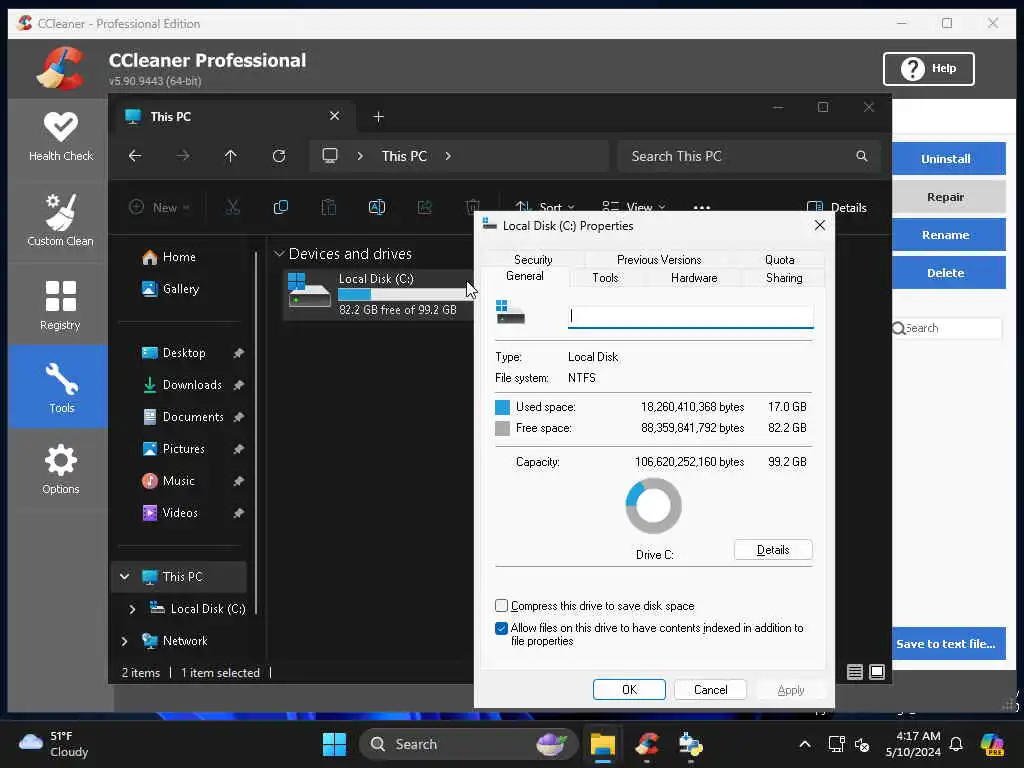Screen dimensions: 1024x768
Task: Open Downloads quick access folder
Action: click(x=182, y=385)
